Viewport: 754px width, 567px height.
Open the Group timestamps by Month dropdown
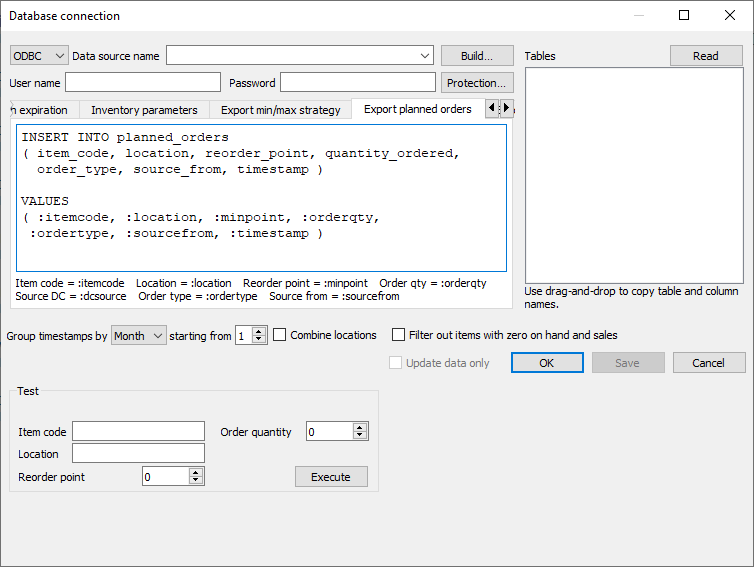click(139, 336)
